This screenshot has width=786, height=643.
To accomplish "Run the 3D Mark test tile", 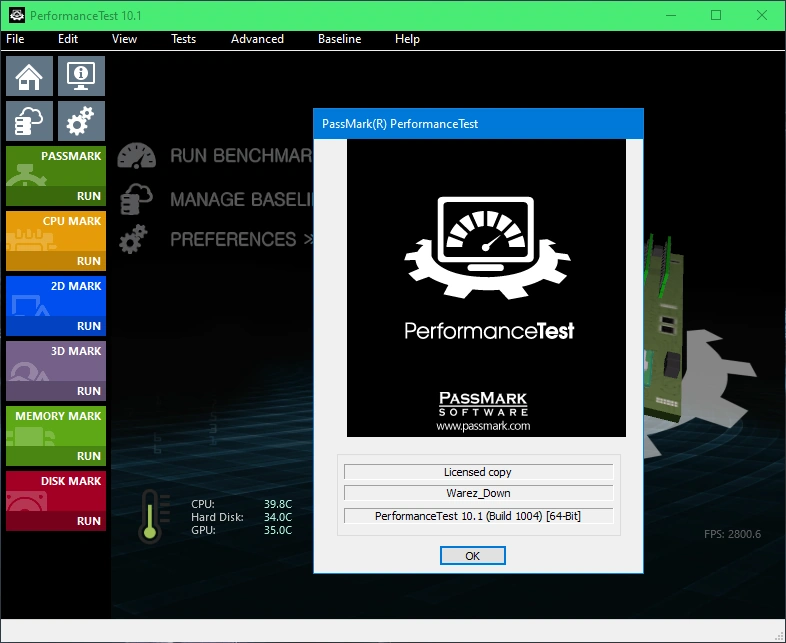I will [x=56, y=371].
